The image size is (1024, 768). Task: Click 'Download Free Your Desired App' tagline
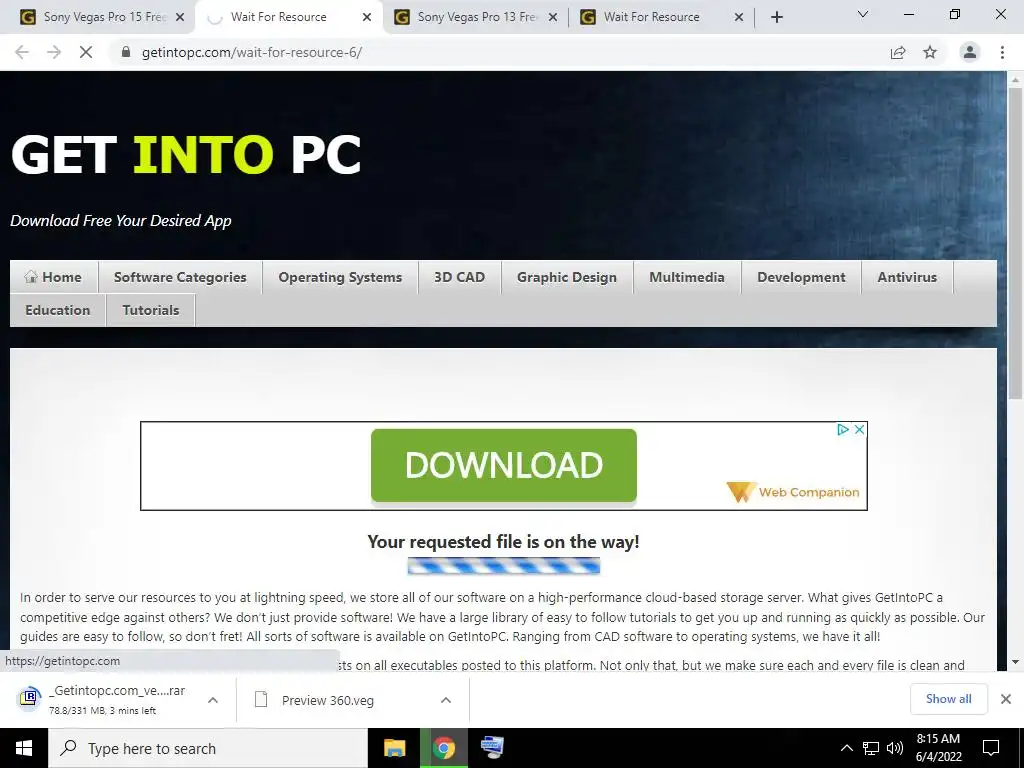click(121, 221)
